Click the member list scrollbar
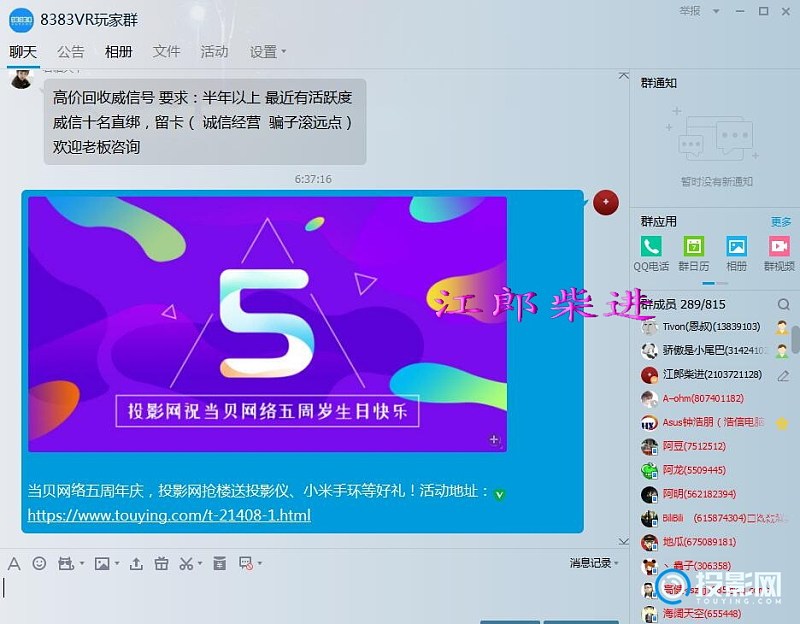Screen dimensions: 800x624 tap(795, 340)
